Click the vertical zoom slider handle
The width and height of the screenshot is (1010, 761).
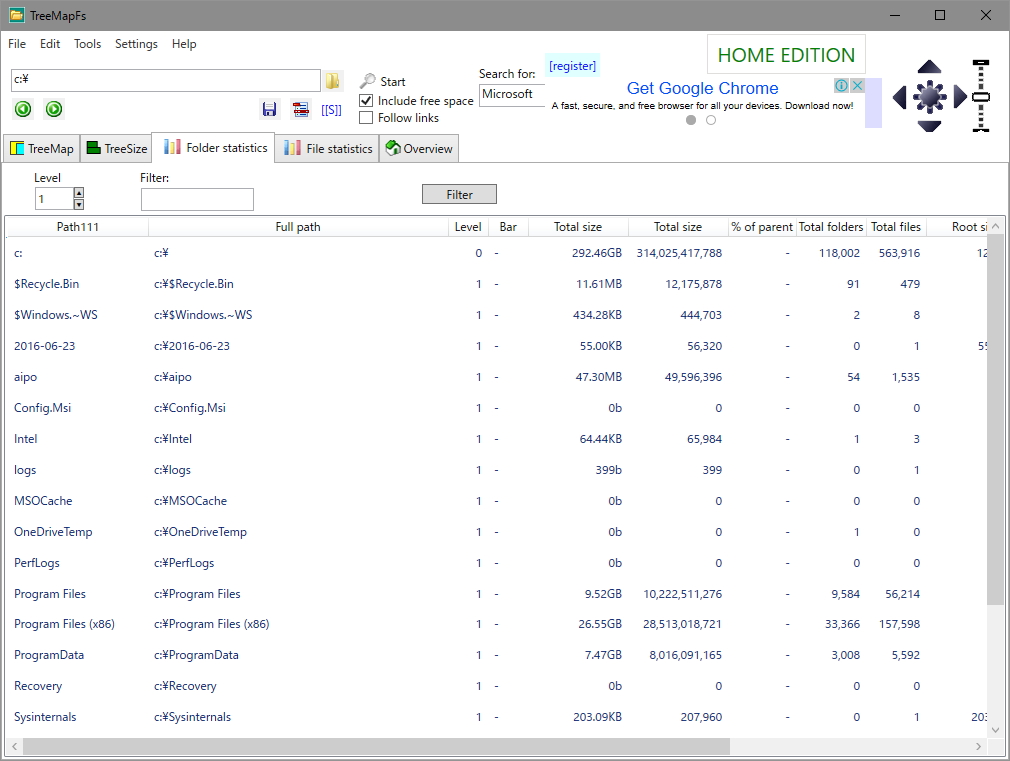tap(980, 97)
